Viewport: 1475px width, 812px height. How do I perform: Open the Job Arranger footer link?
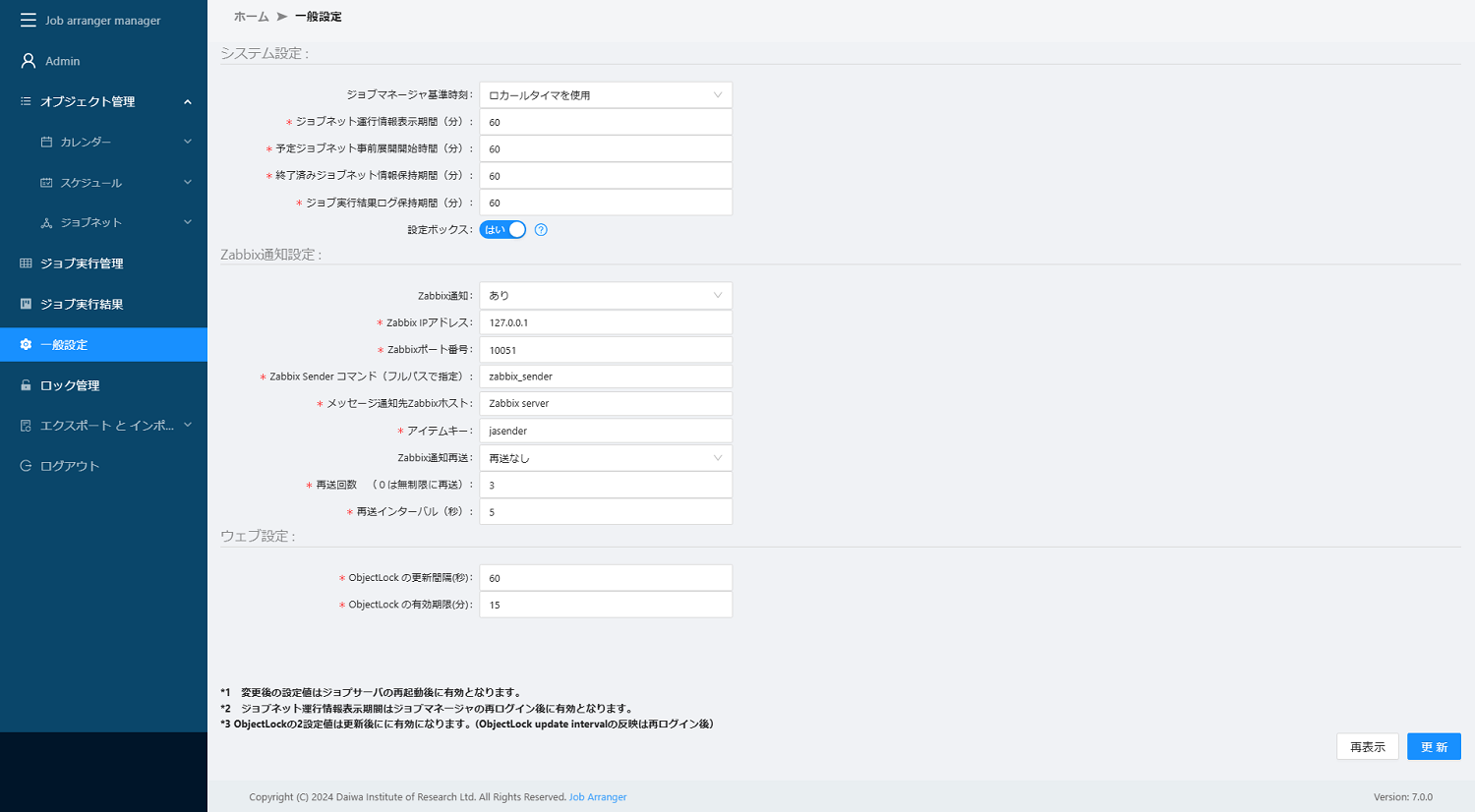(597, 797)
